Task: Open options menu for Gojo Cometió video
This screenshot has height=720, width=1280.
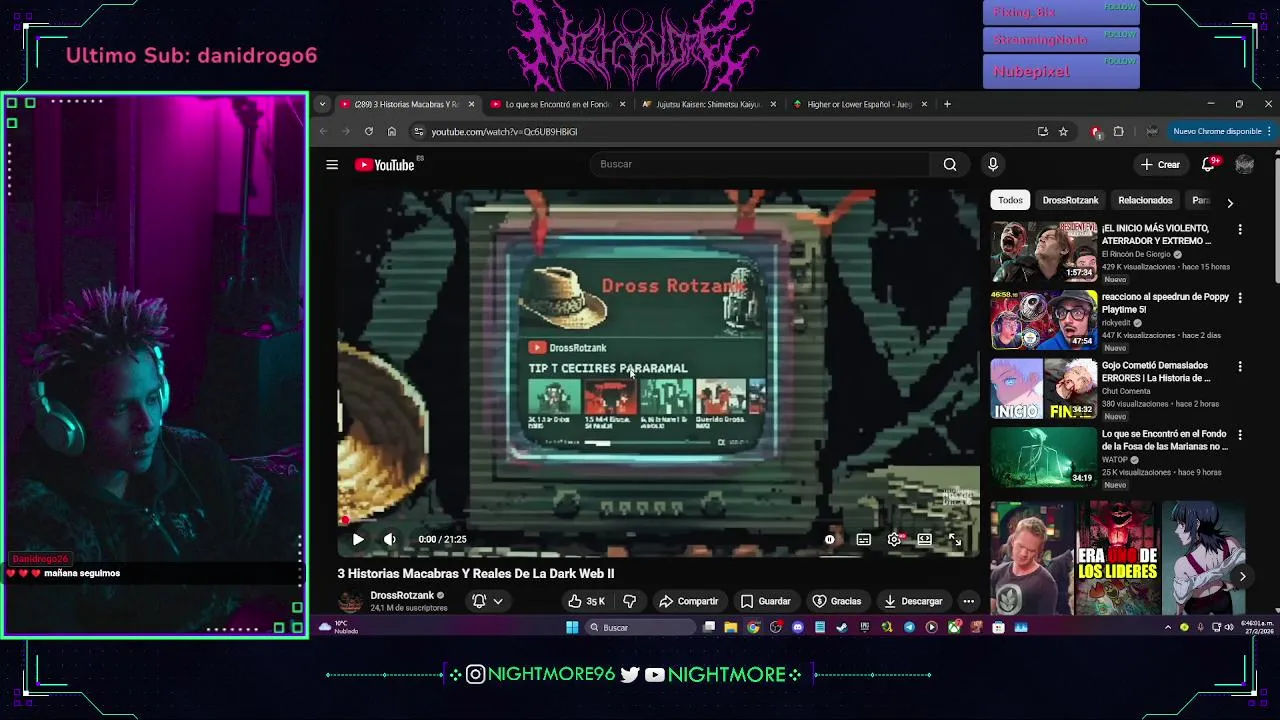Action: coord(1240,367)
